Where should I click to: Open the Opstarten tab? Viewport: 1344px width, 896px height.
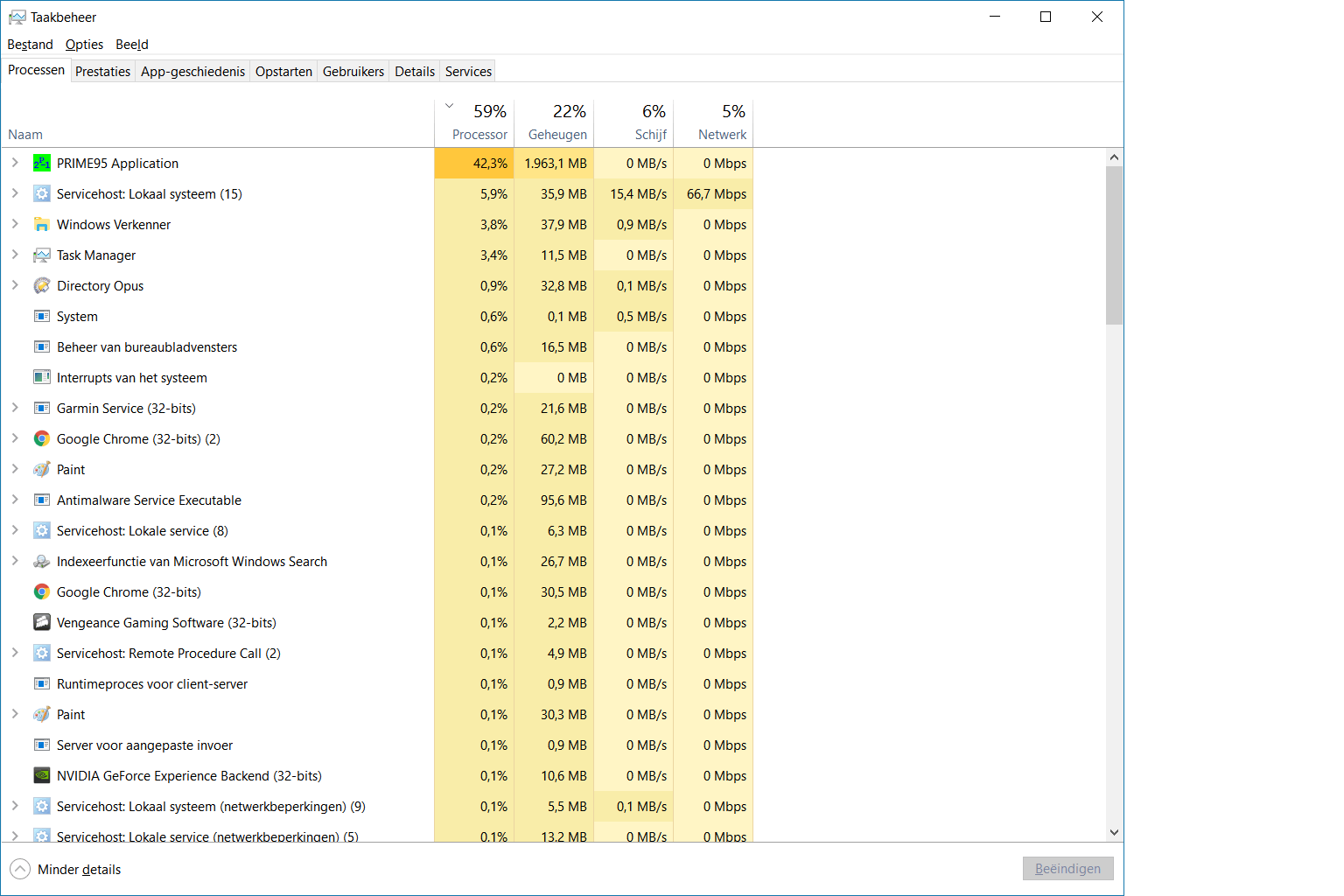coord(283,72)
